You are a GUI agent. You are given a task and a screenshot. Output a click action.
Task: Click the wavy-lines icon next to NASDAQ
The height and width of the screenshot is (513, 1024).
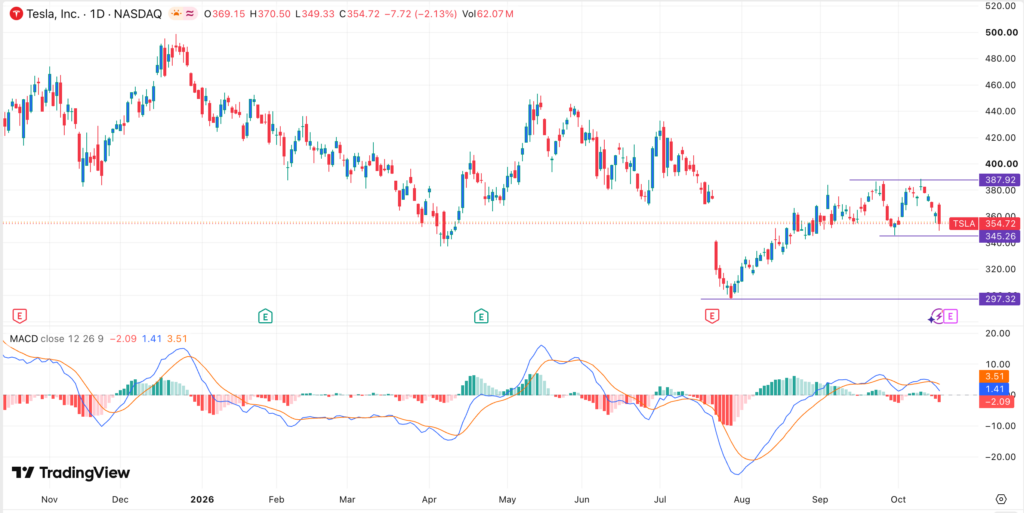click(x=190, y=14)
